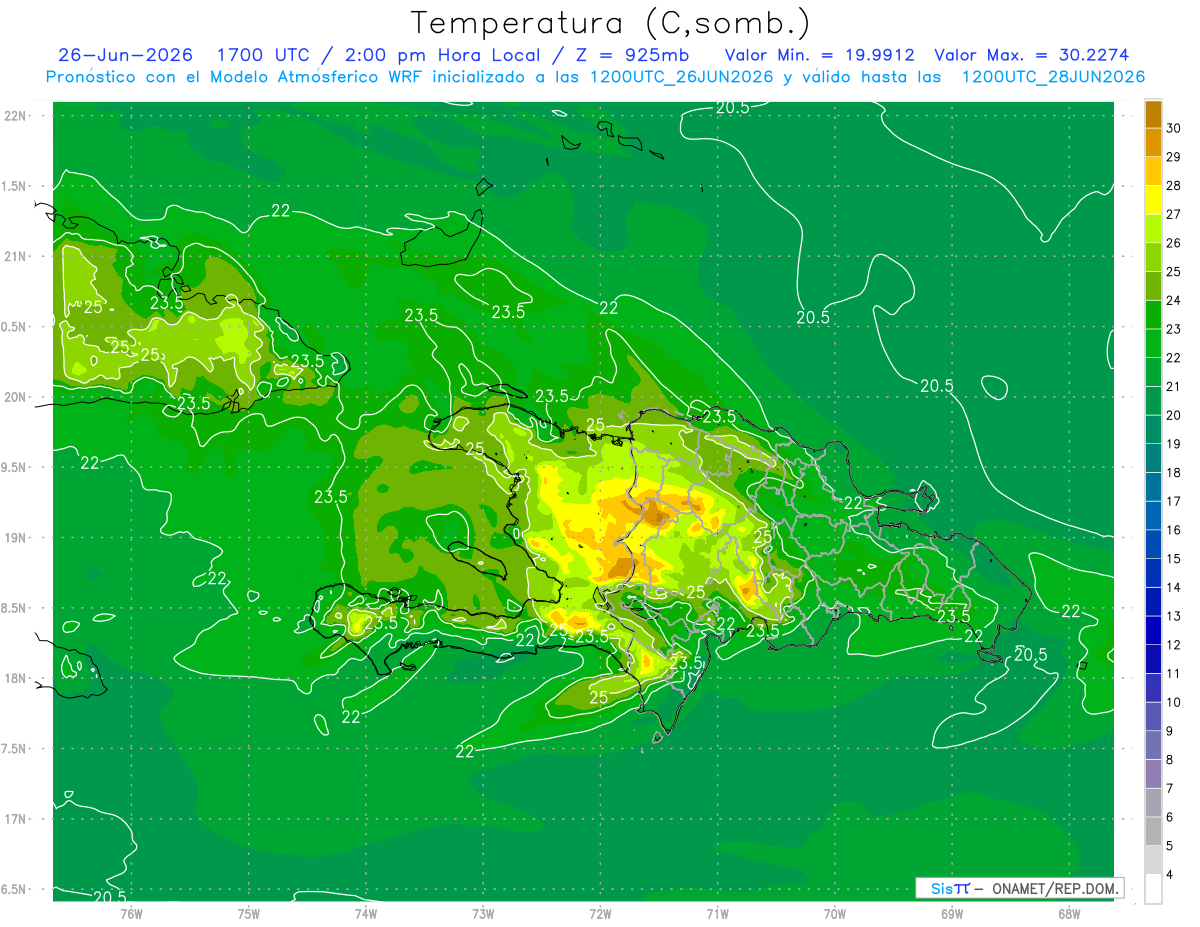Viewport: 1200px width, 927px height.
Task: Click the initialization stamp "1200UTC_26JUN2026"
Action: (681, 76)
